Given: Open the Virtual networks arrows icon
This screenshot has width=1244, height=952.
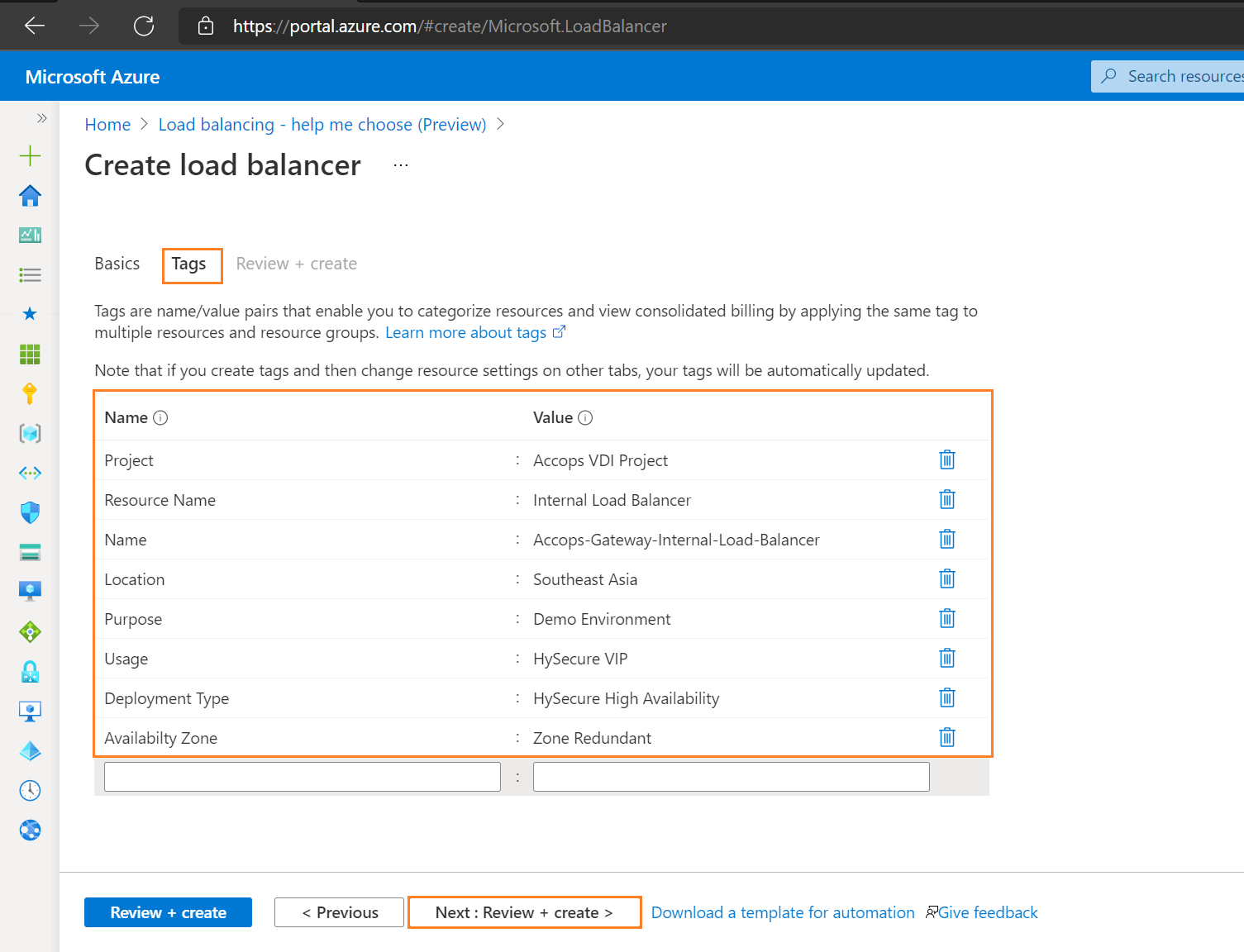Looking at the screenshot, I should coord(30,474).
